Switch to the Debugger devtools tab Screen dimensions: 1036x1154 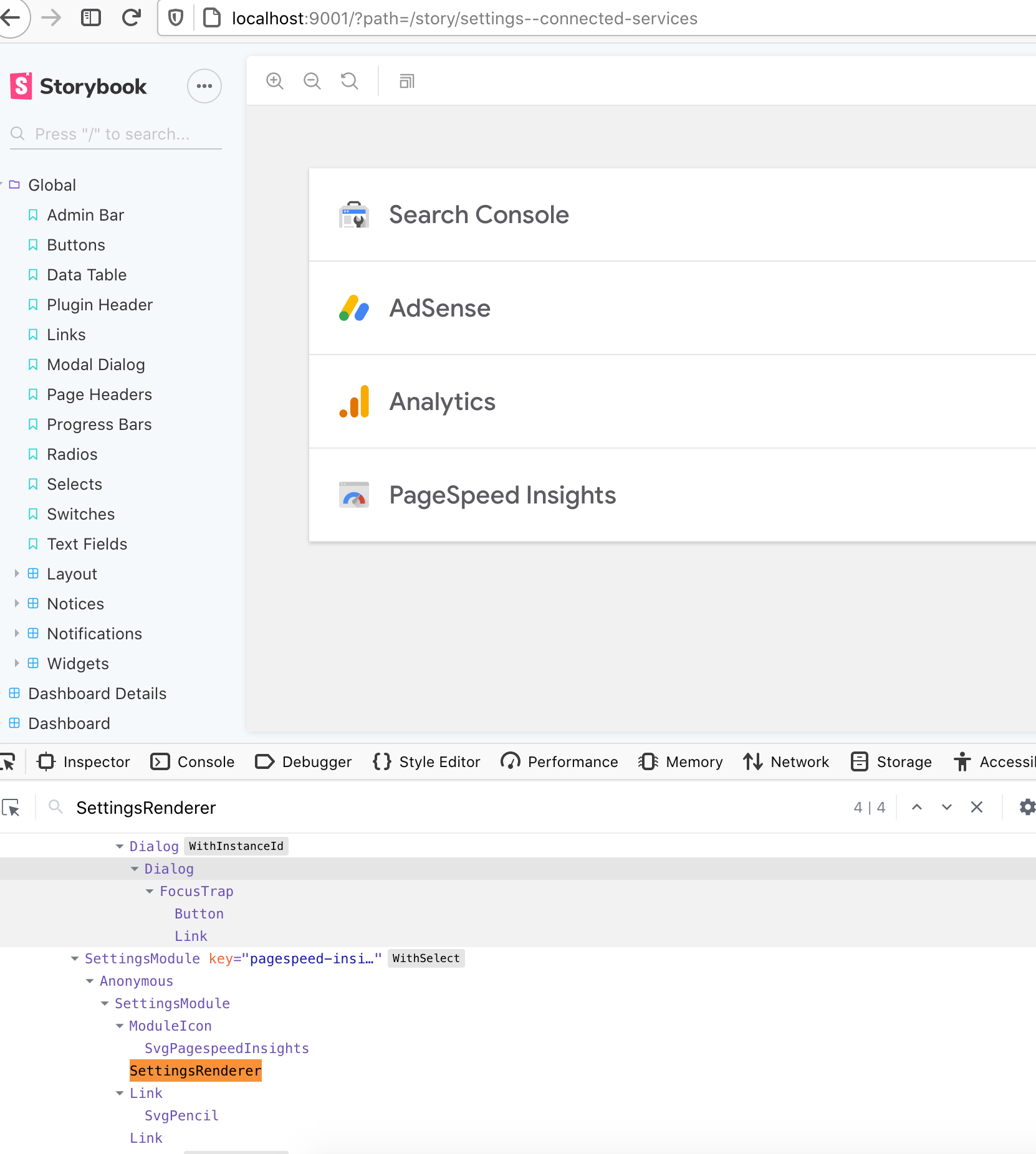pos(304,761)
